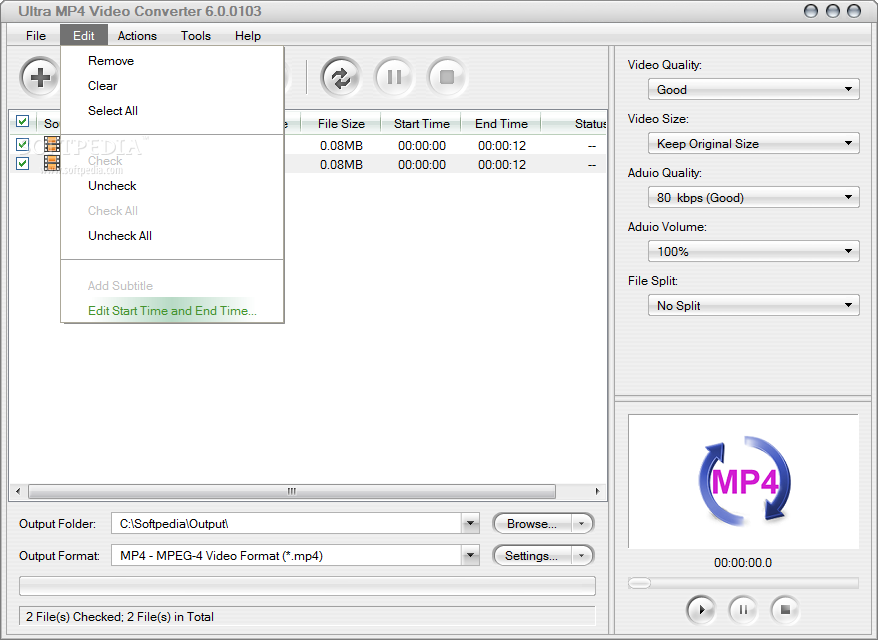878x640 pixels.
Task: Choose Clear from the Edit menu
Action: coord(172,86)
